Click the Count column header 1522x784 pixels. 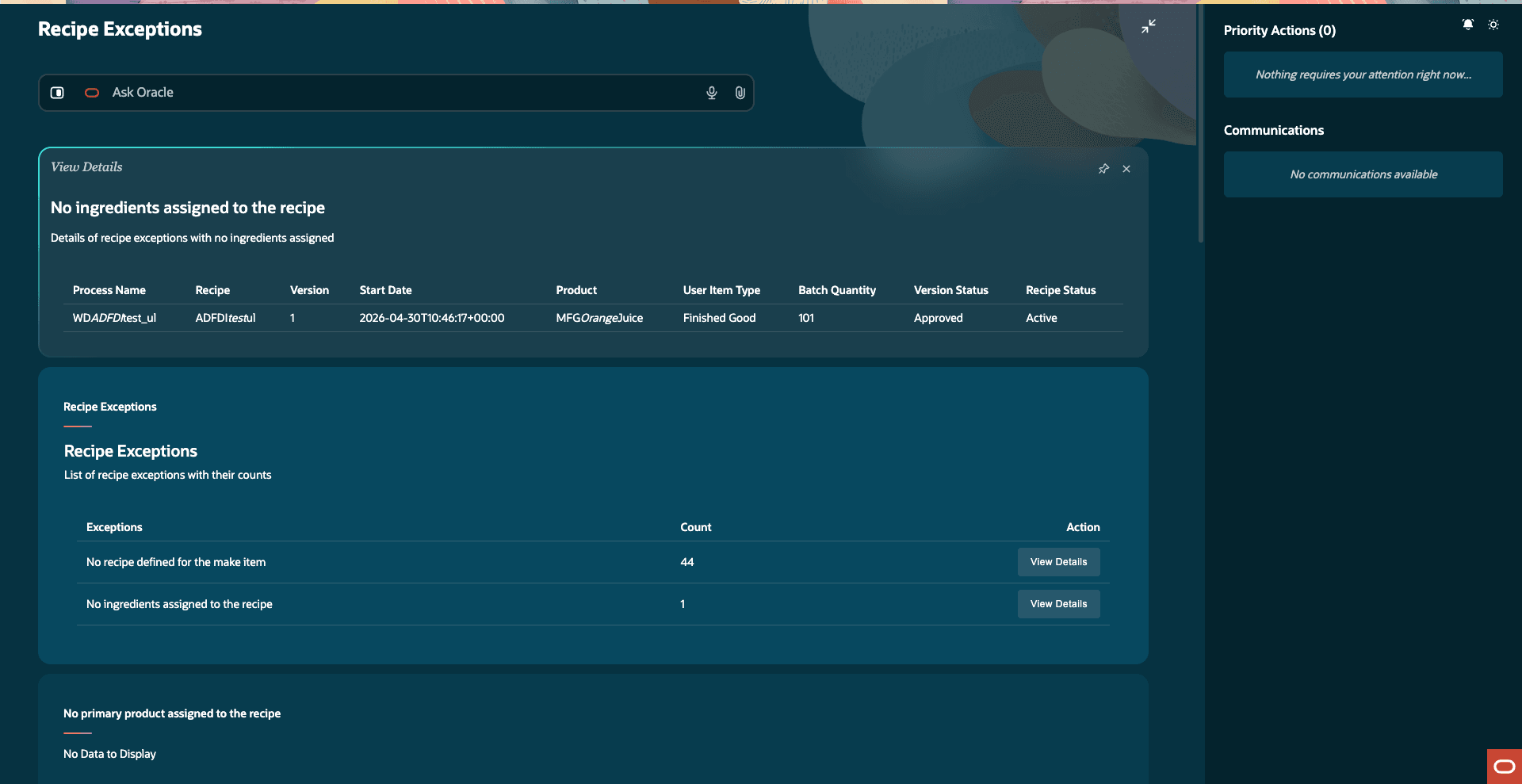point(695,527)
